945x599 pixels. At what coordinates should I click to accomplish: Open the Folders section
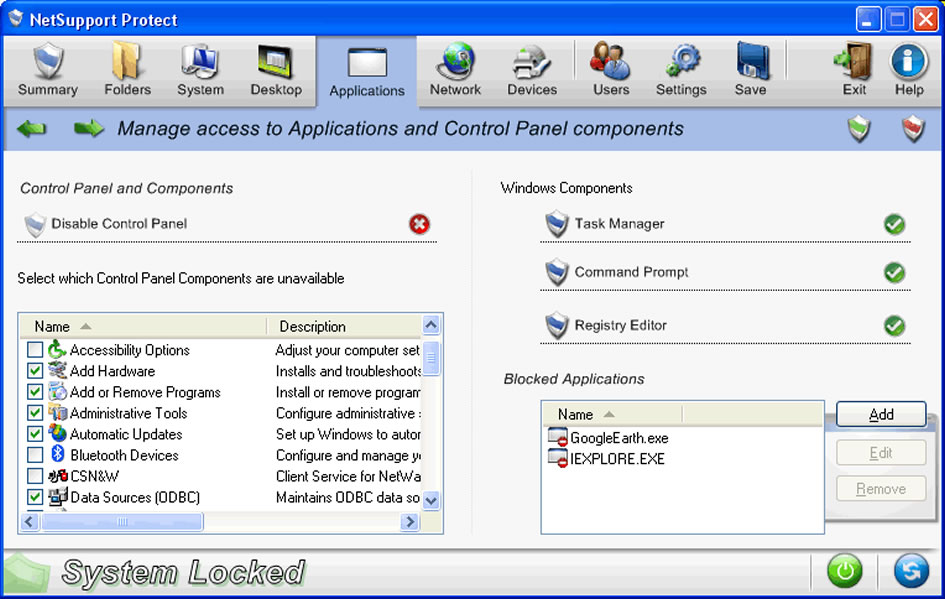pyautogui.click(x=127, y=71)
